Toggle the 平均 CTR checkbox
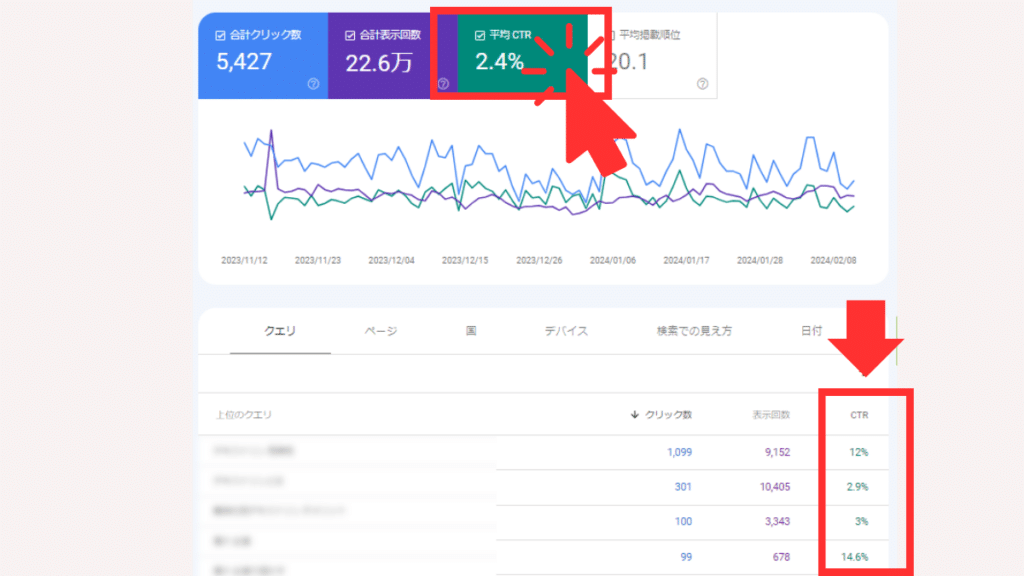This screenshot has width=1024, height=576. click(480, 35)
